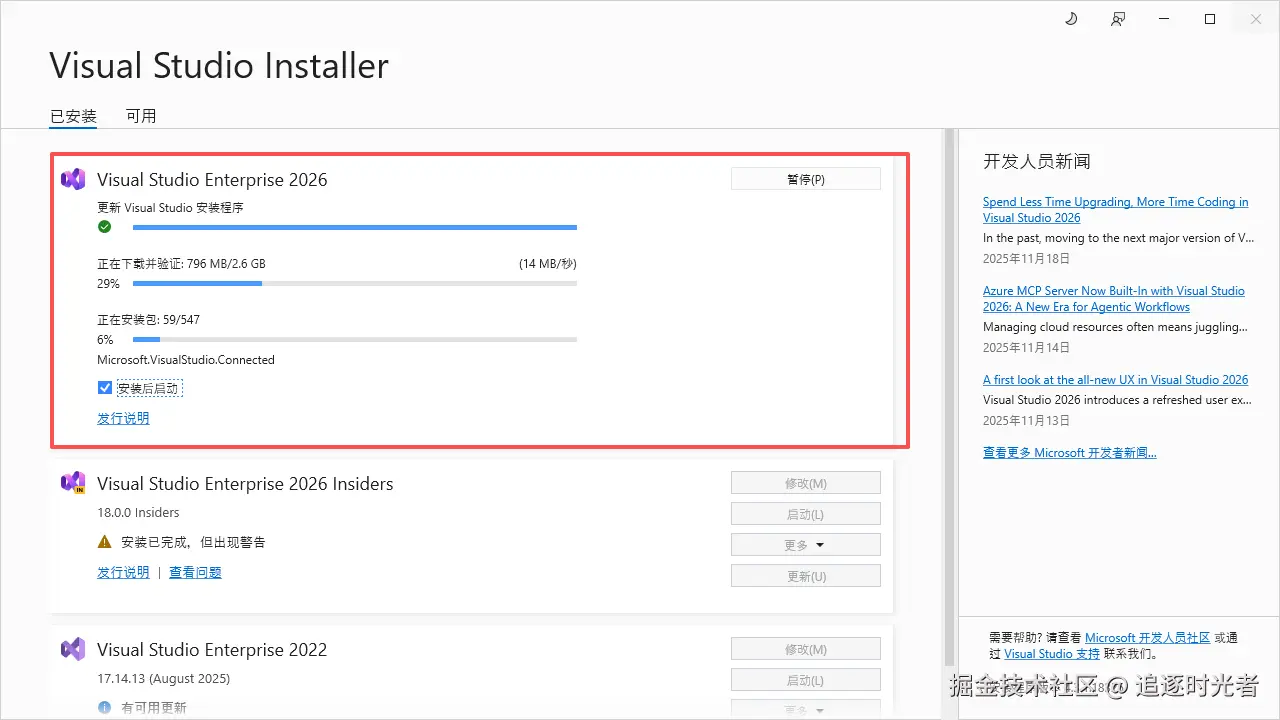Click the 'Managing cloud resources often means juggling...' summary

coord(1115,327)
